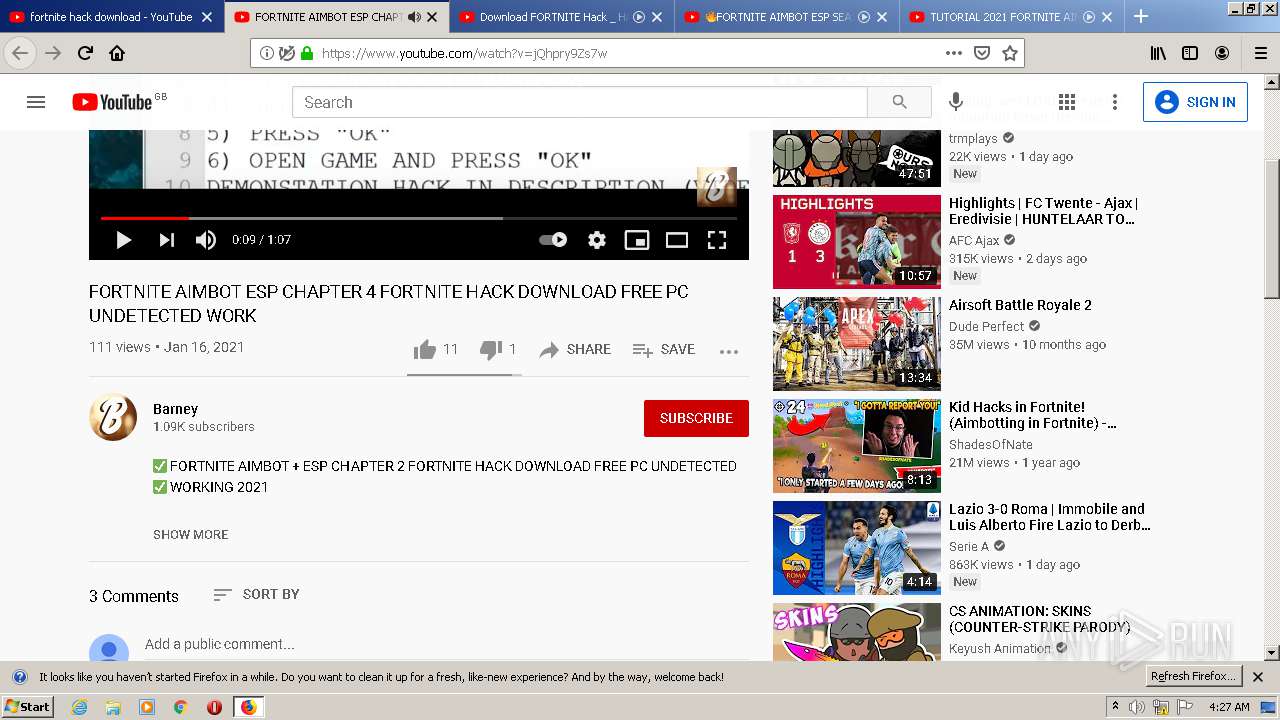Image resolution: width=1280 pixels, height=720 pixels.
Task: Focus the YouTube search box
Action: [580, 102]
